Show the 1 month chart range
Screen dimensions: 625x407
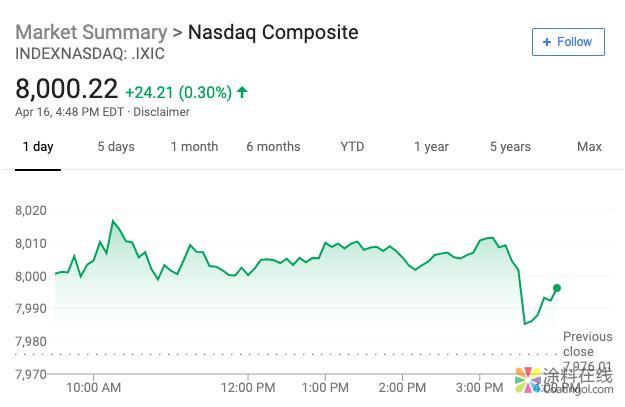pyautogui.click(x=194, y=147)
